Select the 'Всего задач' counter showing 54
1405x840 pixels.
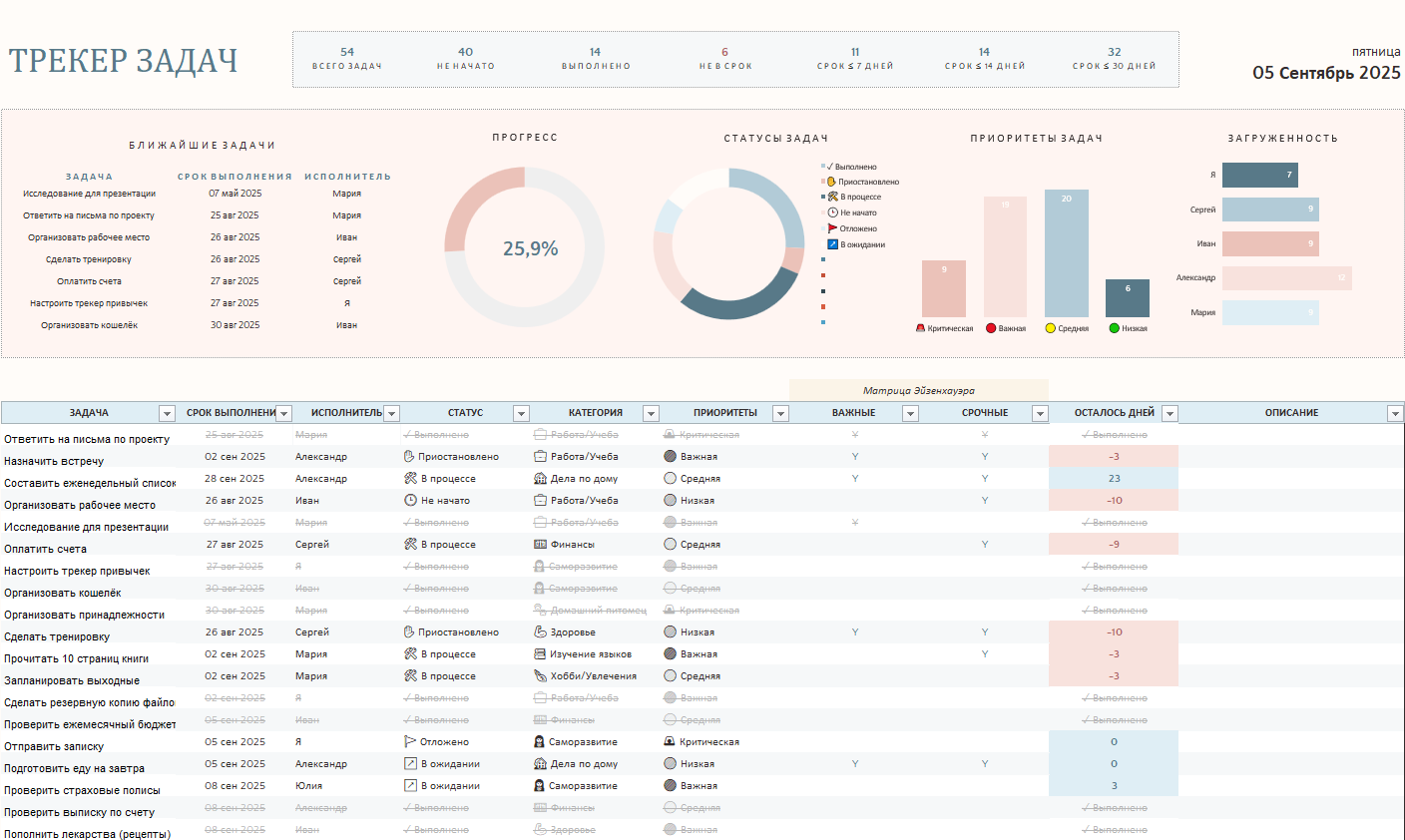click(x=347, y=59)
